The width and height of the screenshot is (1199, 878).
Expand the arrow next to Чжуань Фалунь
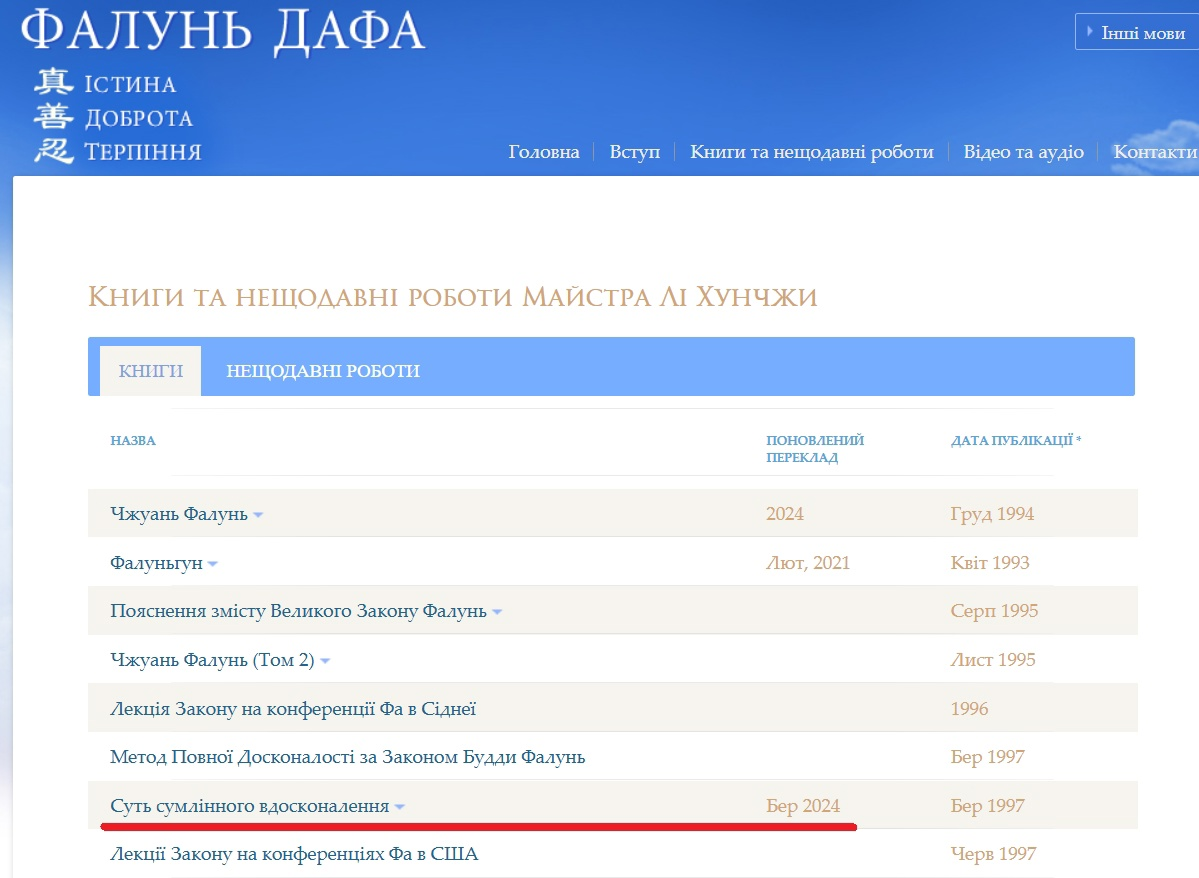click(x=258, y=515)
